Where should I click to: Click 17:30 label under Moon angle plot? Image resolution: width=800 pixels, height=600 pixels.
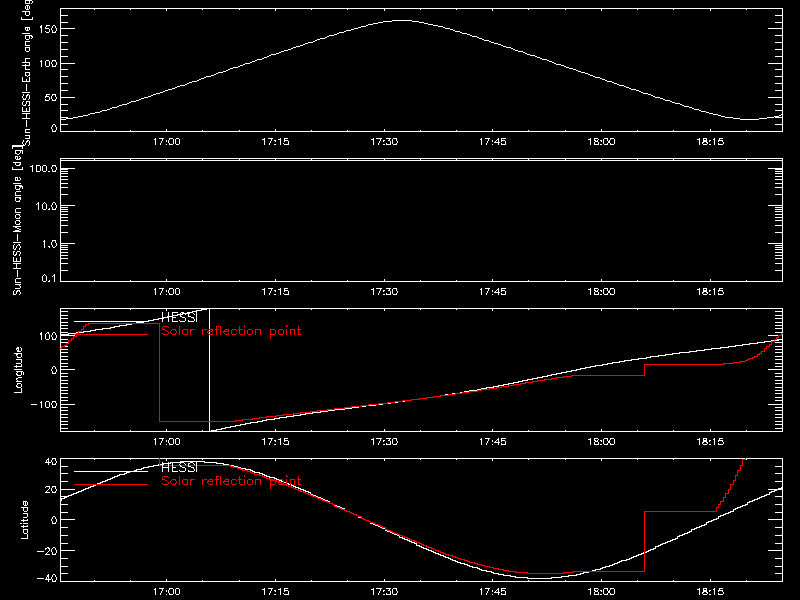click(384, 292)
